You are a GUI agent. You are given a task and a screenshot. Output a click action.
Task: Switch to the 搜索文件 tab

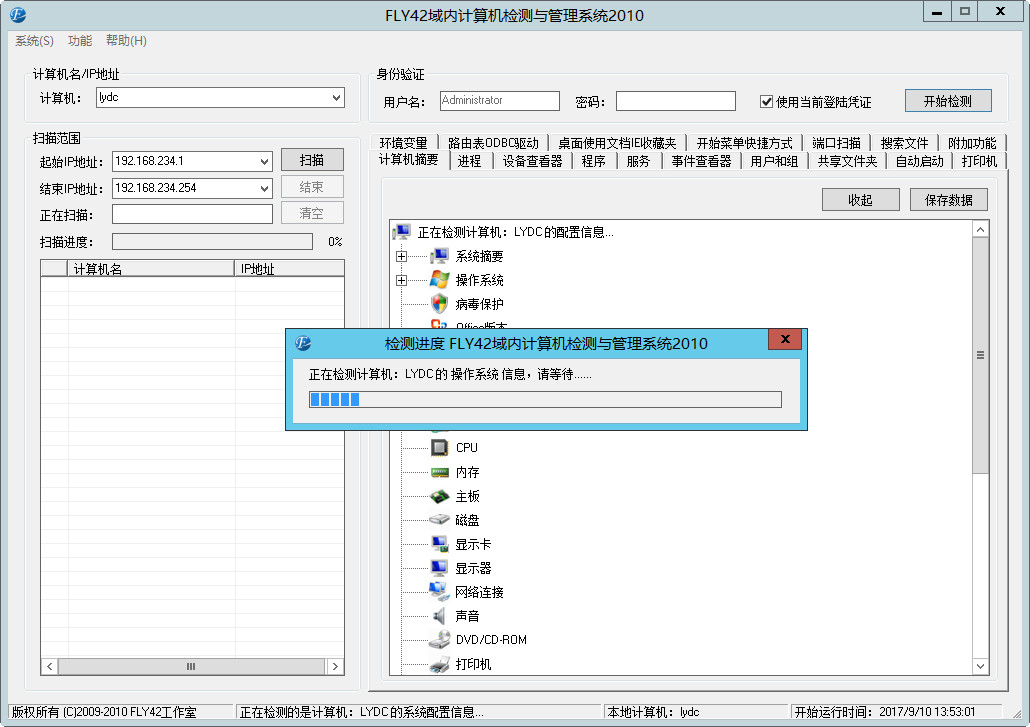[x=905, y=143]
